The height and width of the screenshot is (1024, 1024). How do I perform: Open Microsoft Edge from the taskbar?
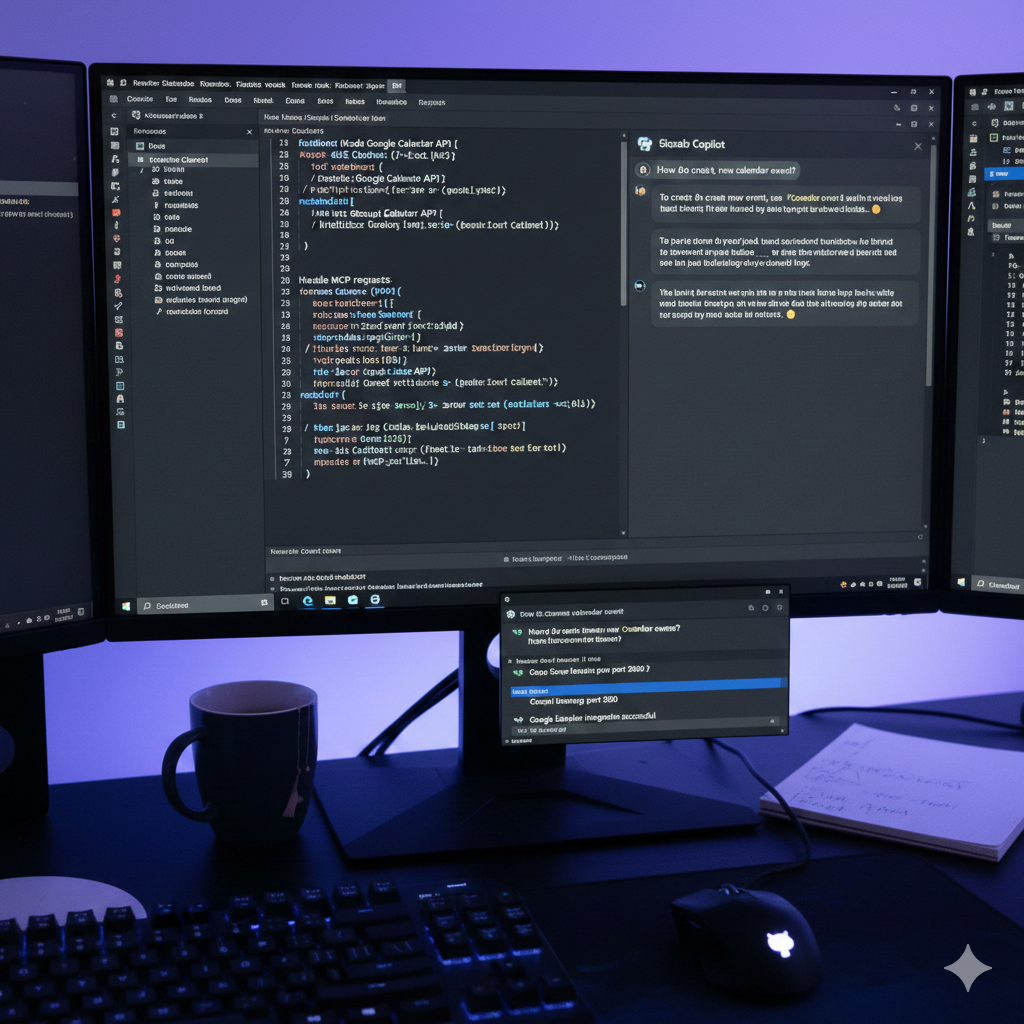point(308,601)
